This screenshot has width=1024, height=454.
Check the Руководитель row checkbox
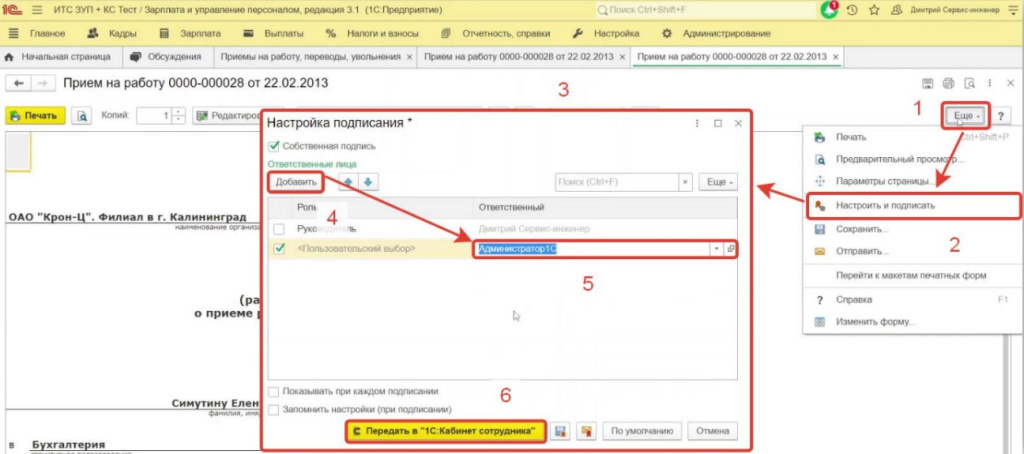tap(279, 229)
